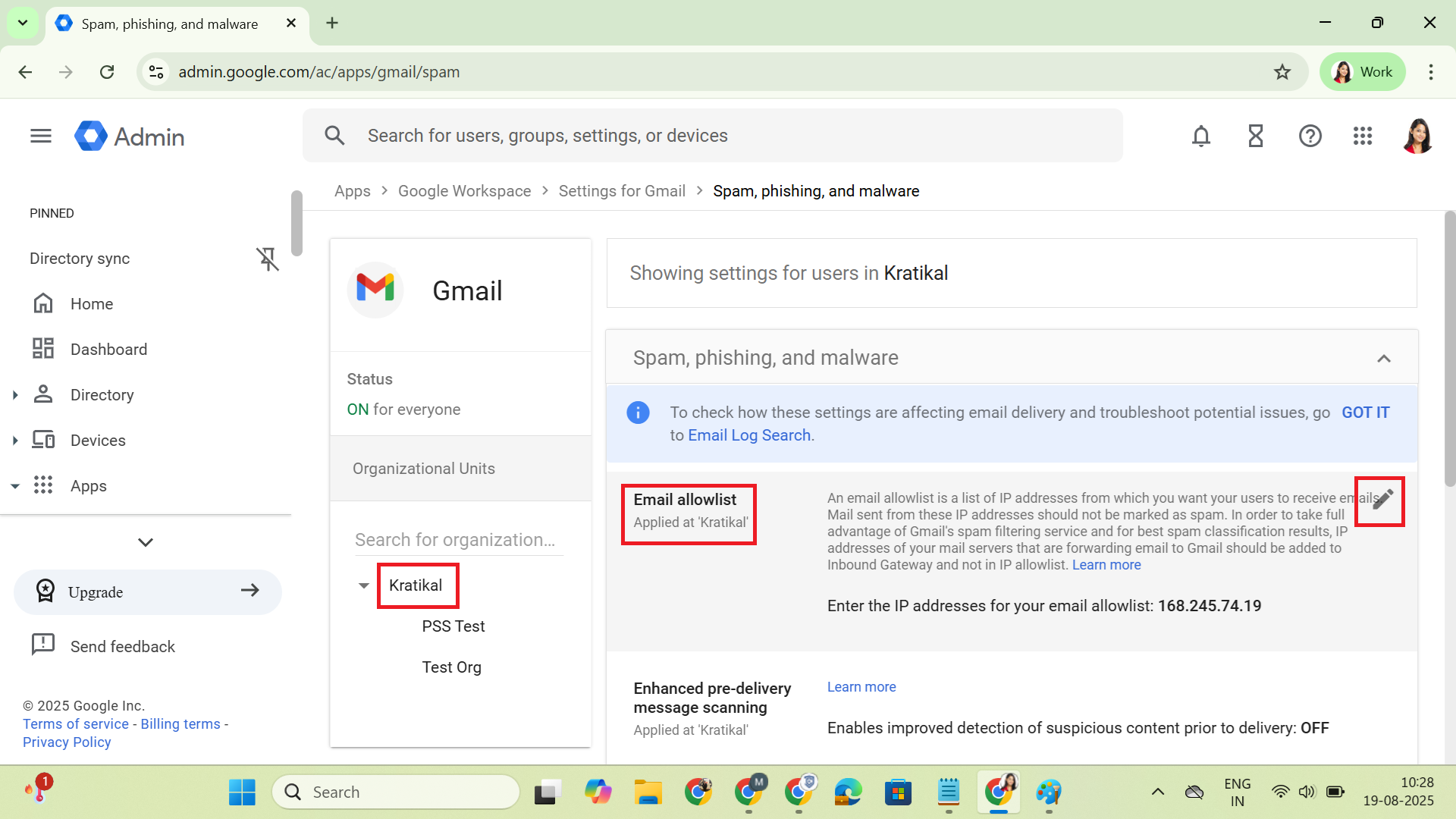The width and height of the screenshot is (1456, 819).
Task: Collapse the Kratikal organization tree
Action: pos(364,585)
